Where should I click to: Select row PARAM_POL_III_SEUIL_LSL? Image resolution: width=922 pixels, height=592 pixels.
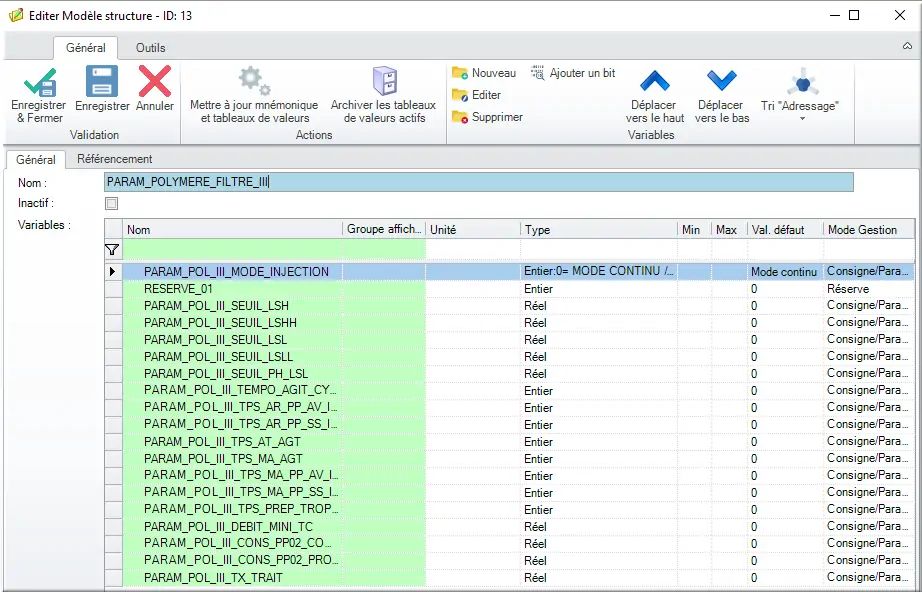[510, 340]
